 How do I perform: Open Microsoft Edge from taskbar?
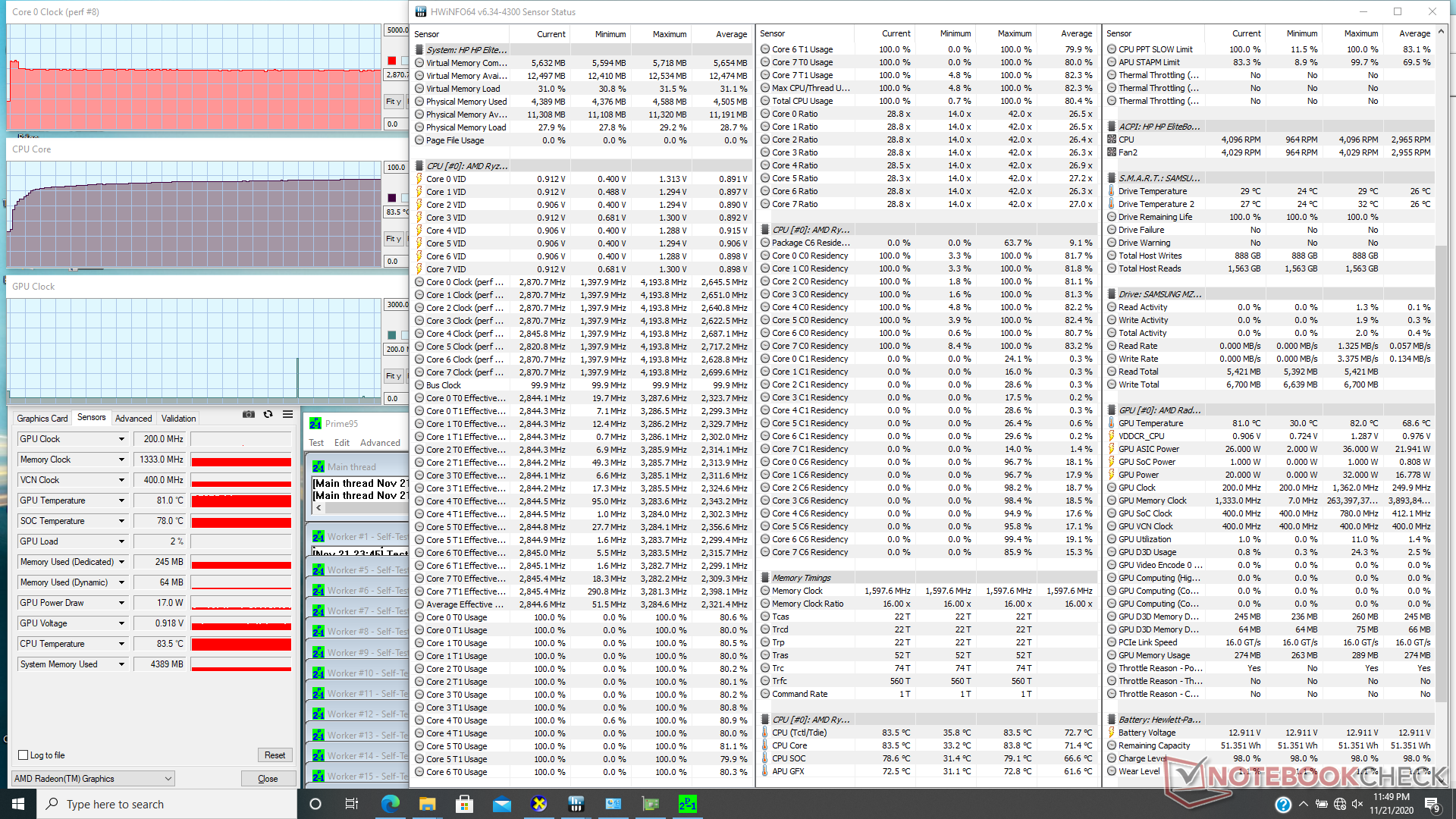tap(390, 804)
